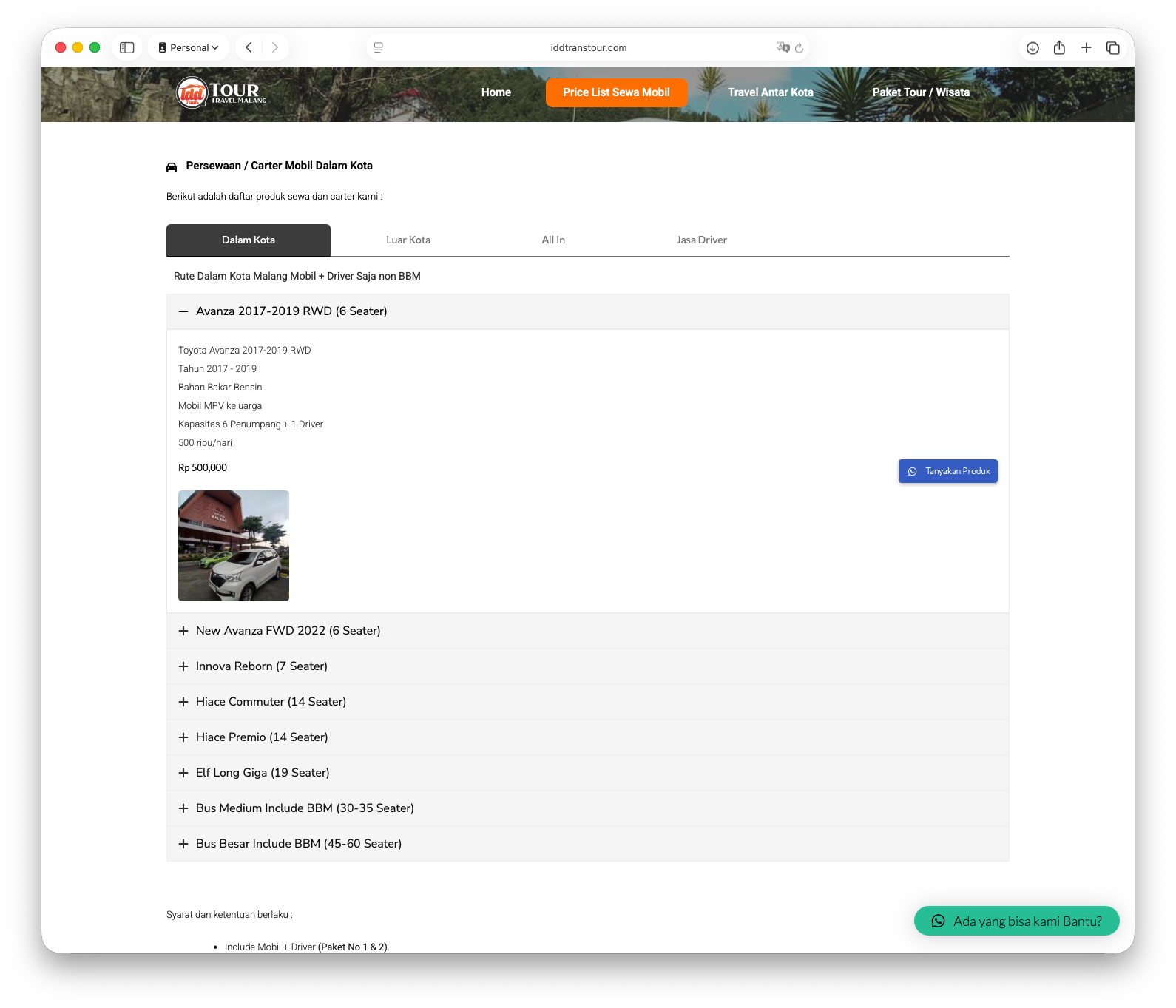1176x1008 pixels.
Task: Open a new tab with the plus icon
Action: (x=1086, y=47)
